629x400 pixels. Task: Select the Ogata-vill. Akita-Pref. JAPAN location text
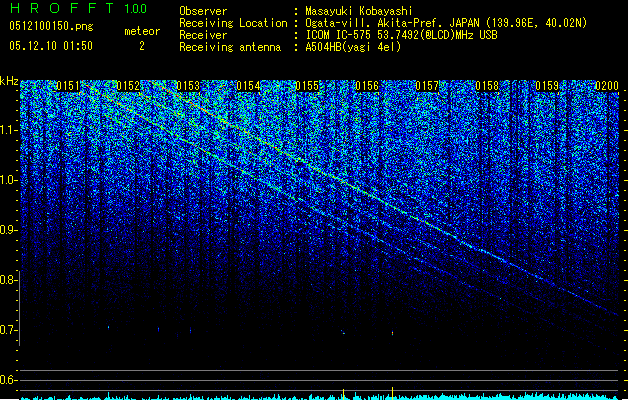tap(446, 23)
